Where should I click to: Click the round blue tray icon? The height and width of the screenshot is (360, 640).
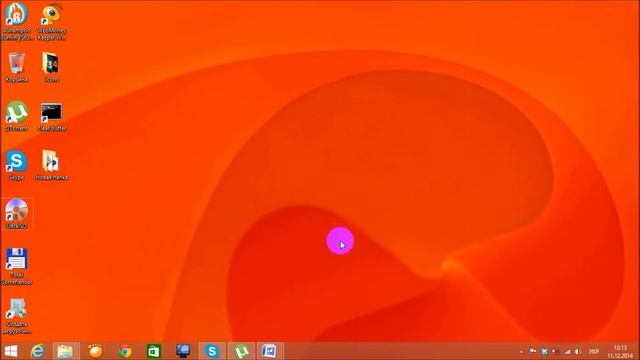pos(544,351)
